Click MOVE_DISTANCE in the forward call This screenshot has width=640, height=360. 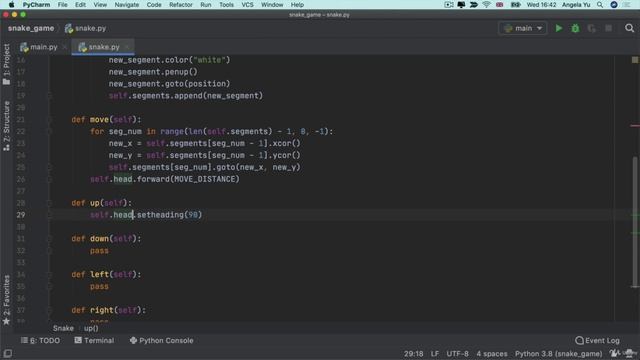[204, 179]
